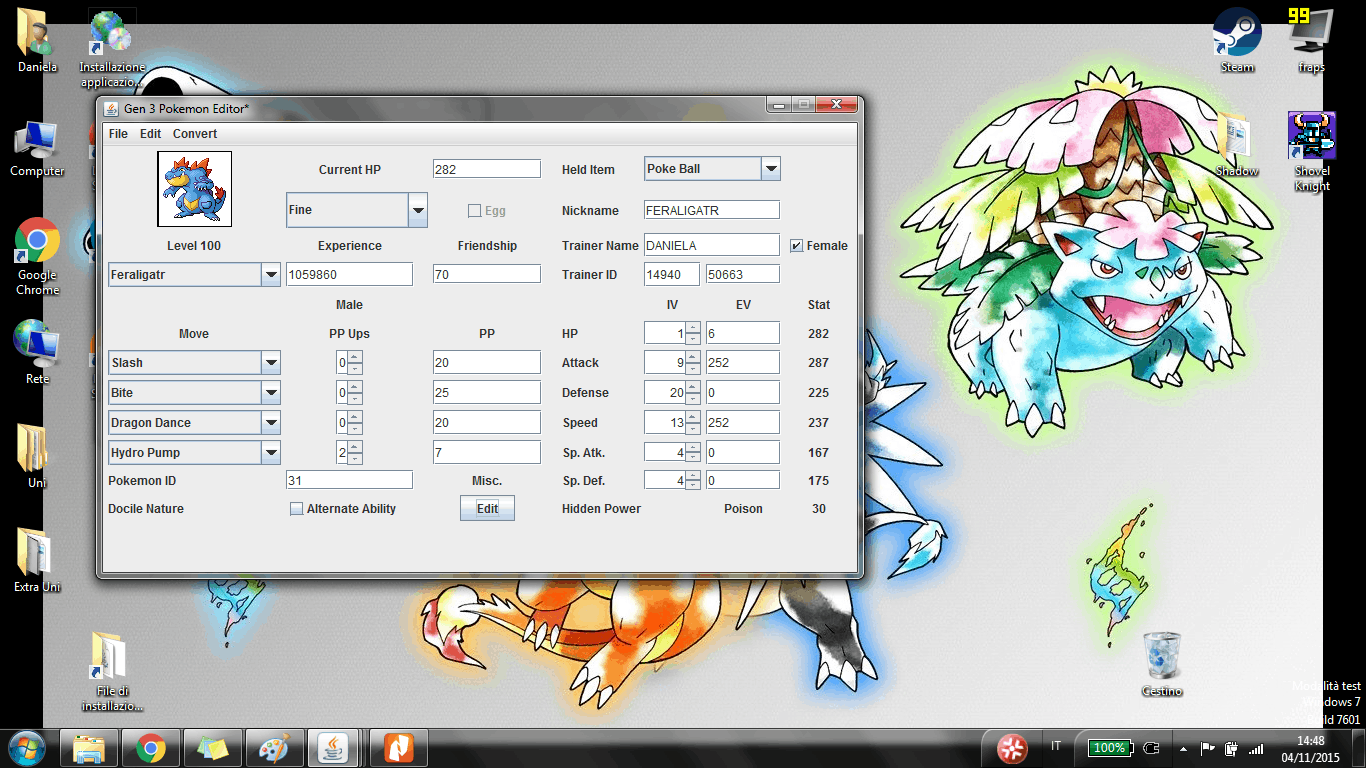This screenshot has height=768, width=1366.
Task: Open the network signal tray icon
Action: click(x=1256, y=748)
